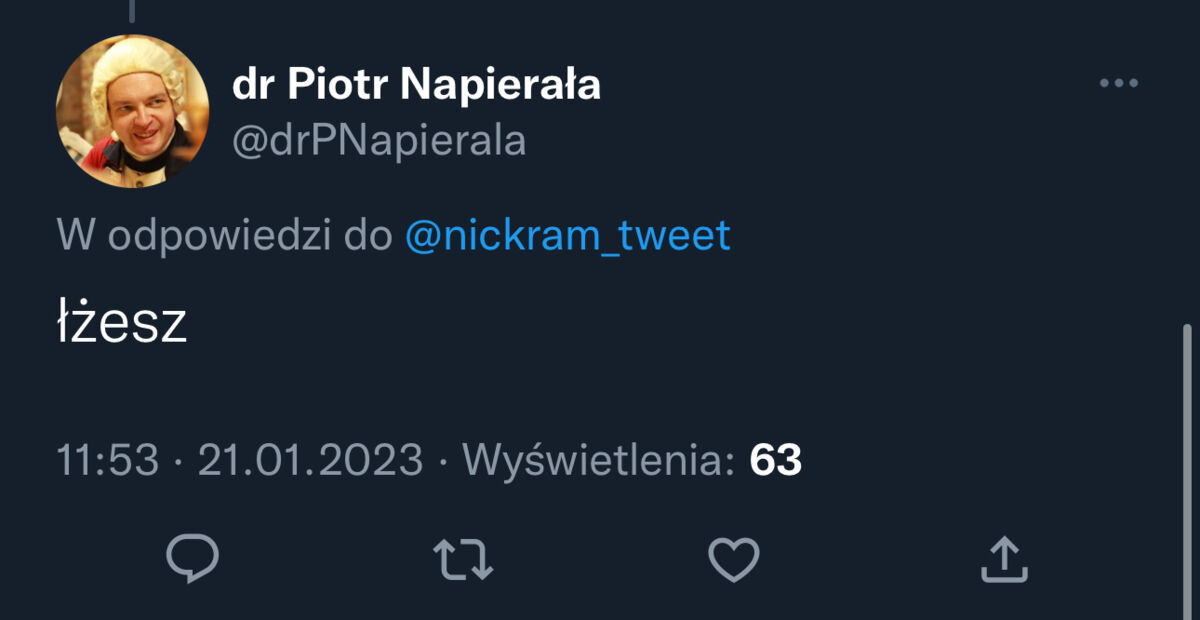Open the three-dot more options menu
Image resolution: width=1200 pixels, height=620 pixels.
(1118, 84)
